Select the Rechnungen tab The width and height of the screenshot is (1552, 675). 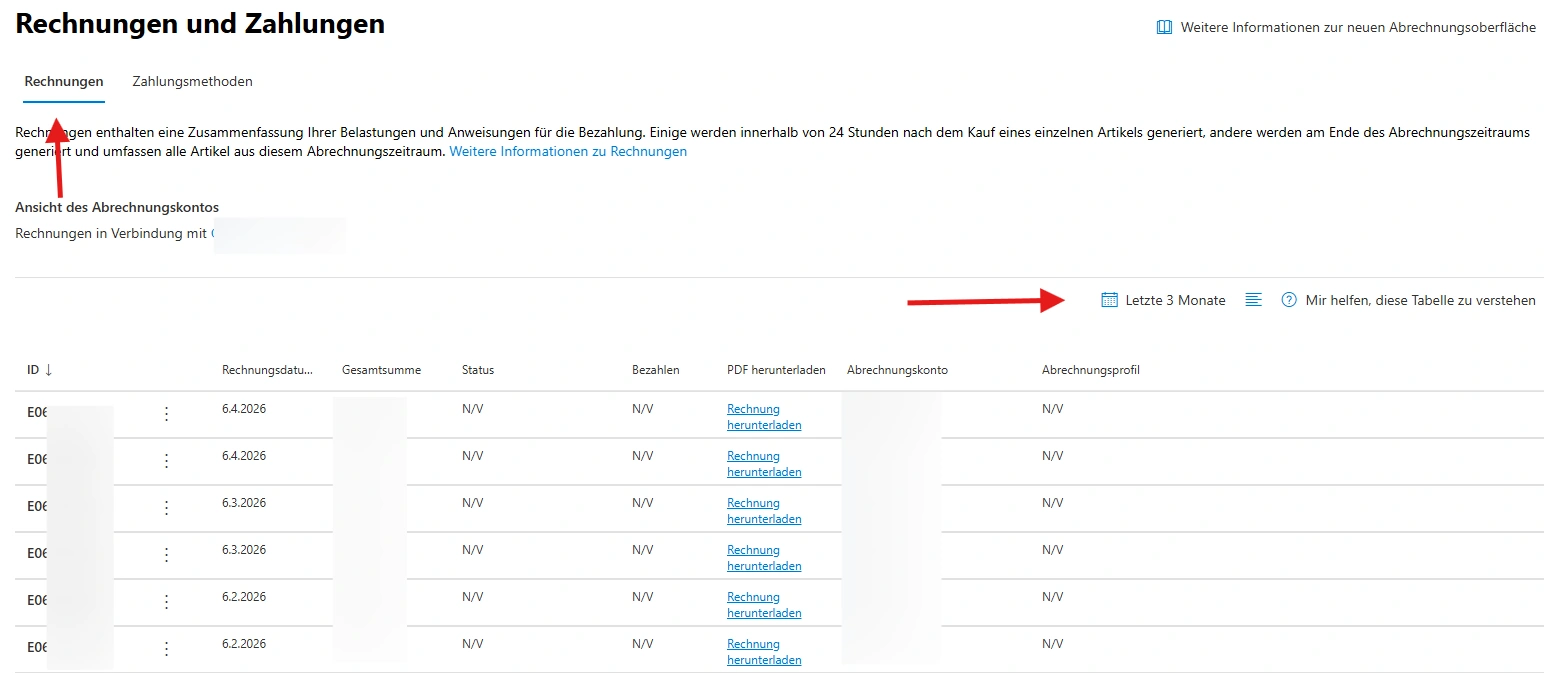pos(64,82)
